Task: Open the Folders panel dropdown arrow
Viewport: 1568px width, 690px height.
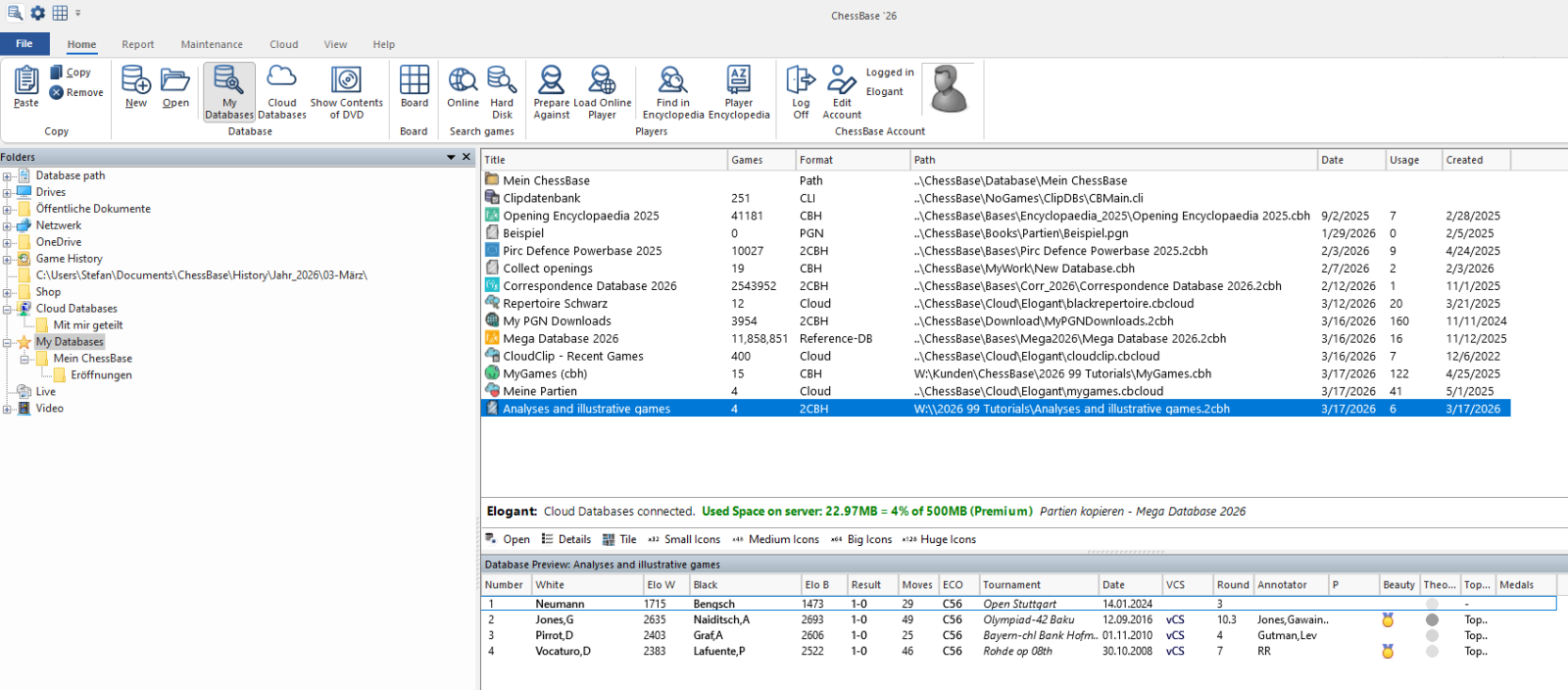Action: [451, 157]
